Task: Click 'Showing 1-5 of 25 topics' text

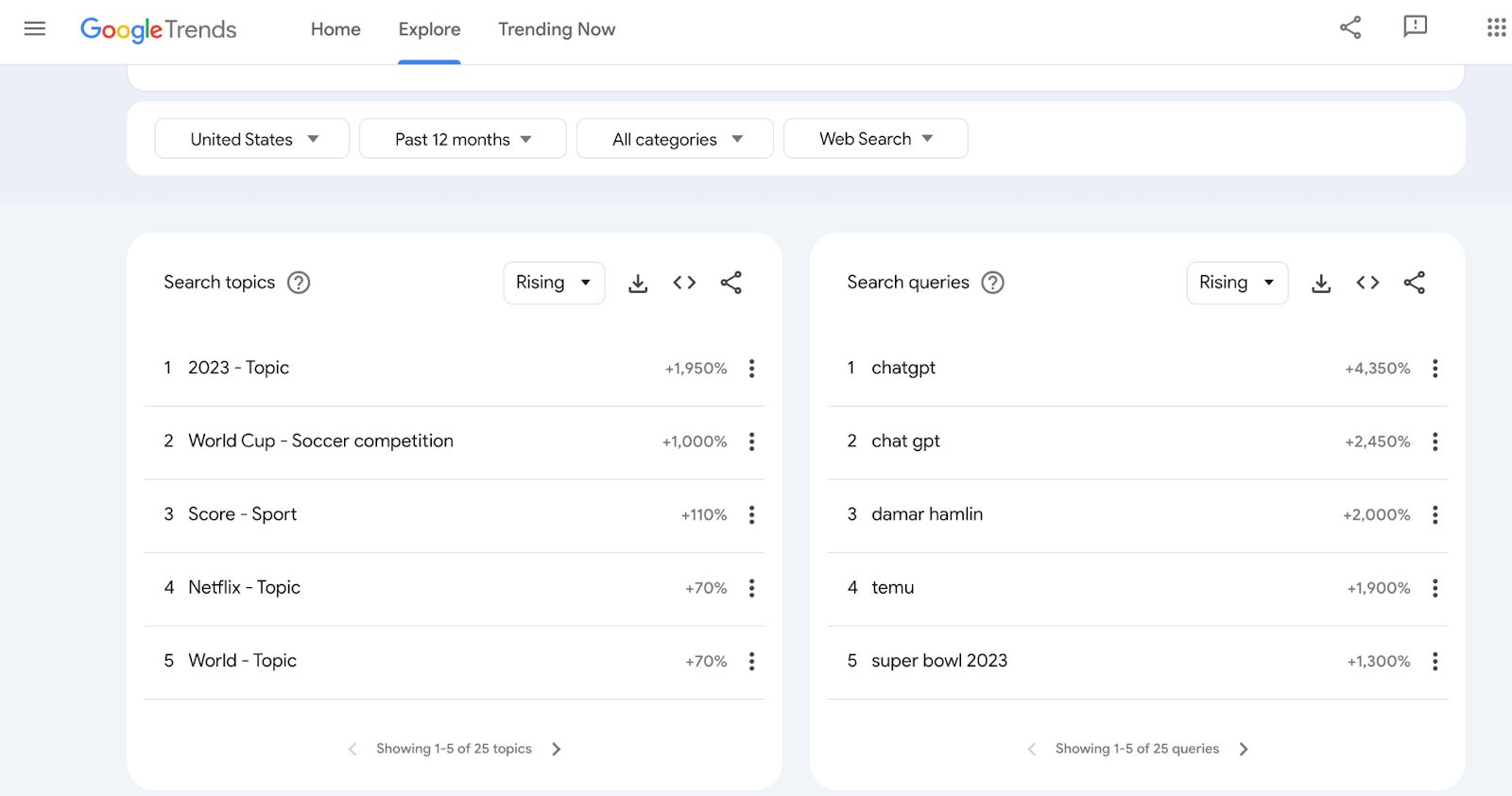Action: (454, 749)
